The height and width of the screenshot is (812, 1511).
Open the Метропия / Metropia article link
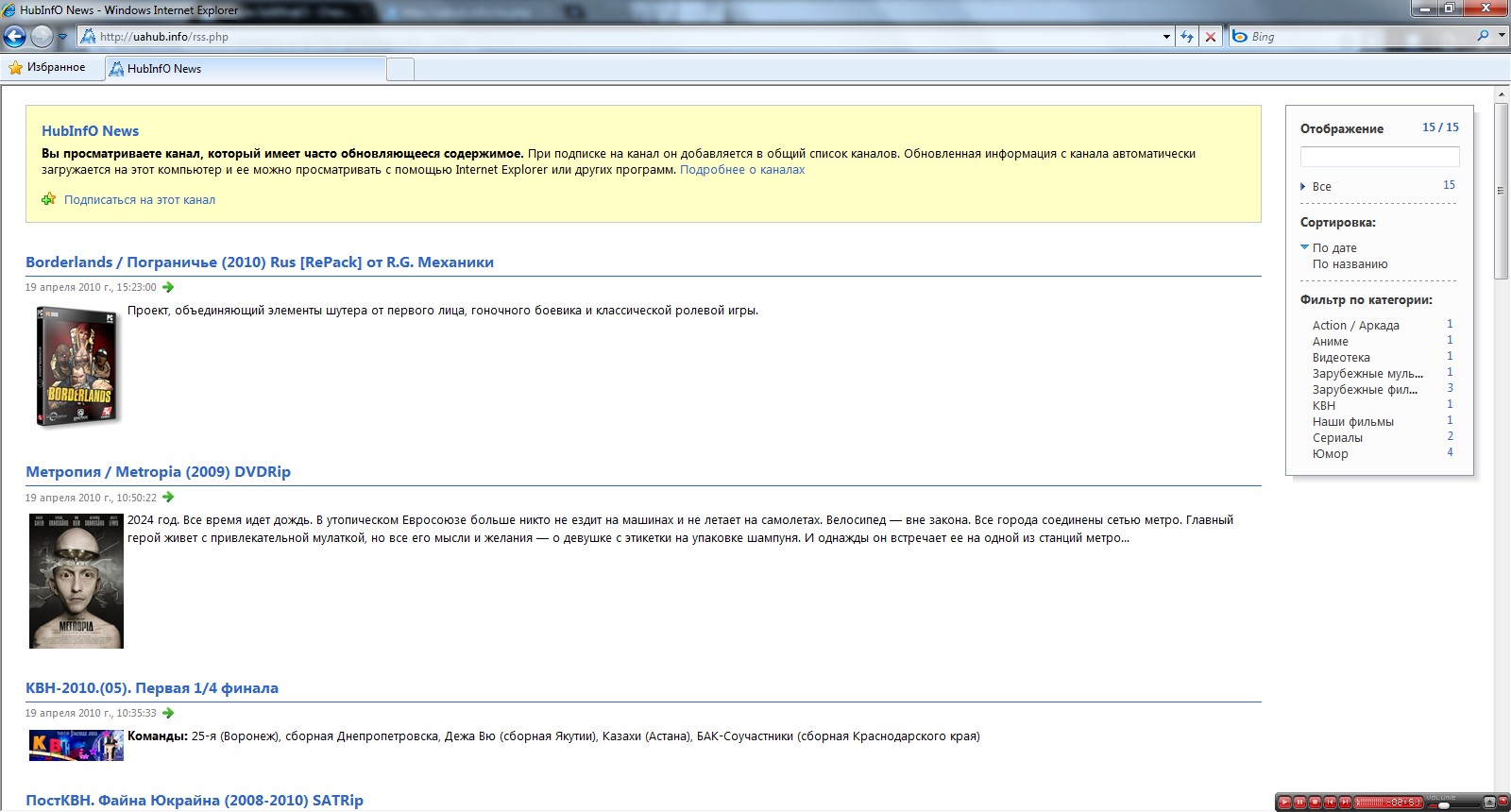point(158,472)
